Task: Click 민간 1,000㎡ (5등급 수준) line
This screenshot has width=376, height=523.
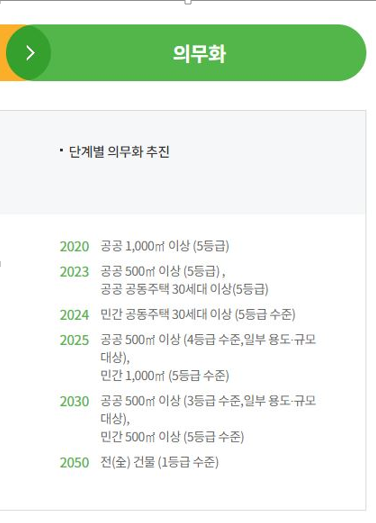Action: pos(165,376)
